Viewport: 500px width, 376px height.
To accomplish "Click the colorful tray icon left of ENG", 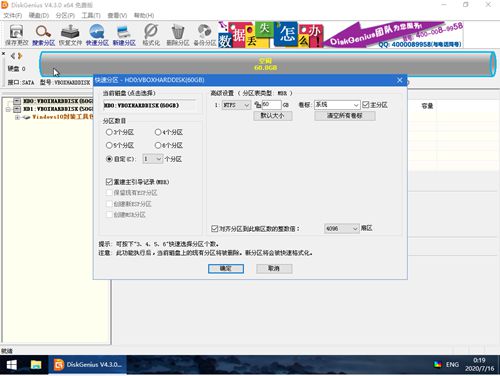I will point(437,365).
